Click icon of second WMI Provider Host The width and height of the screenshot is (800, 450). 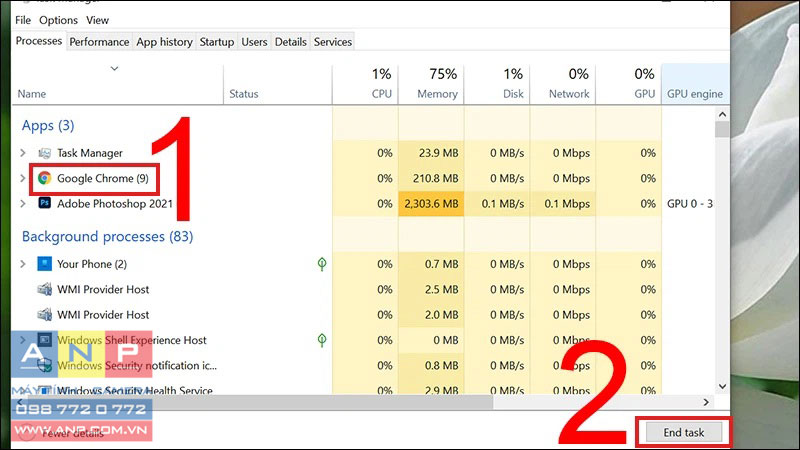coord(44,314)
